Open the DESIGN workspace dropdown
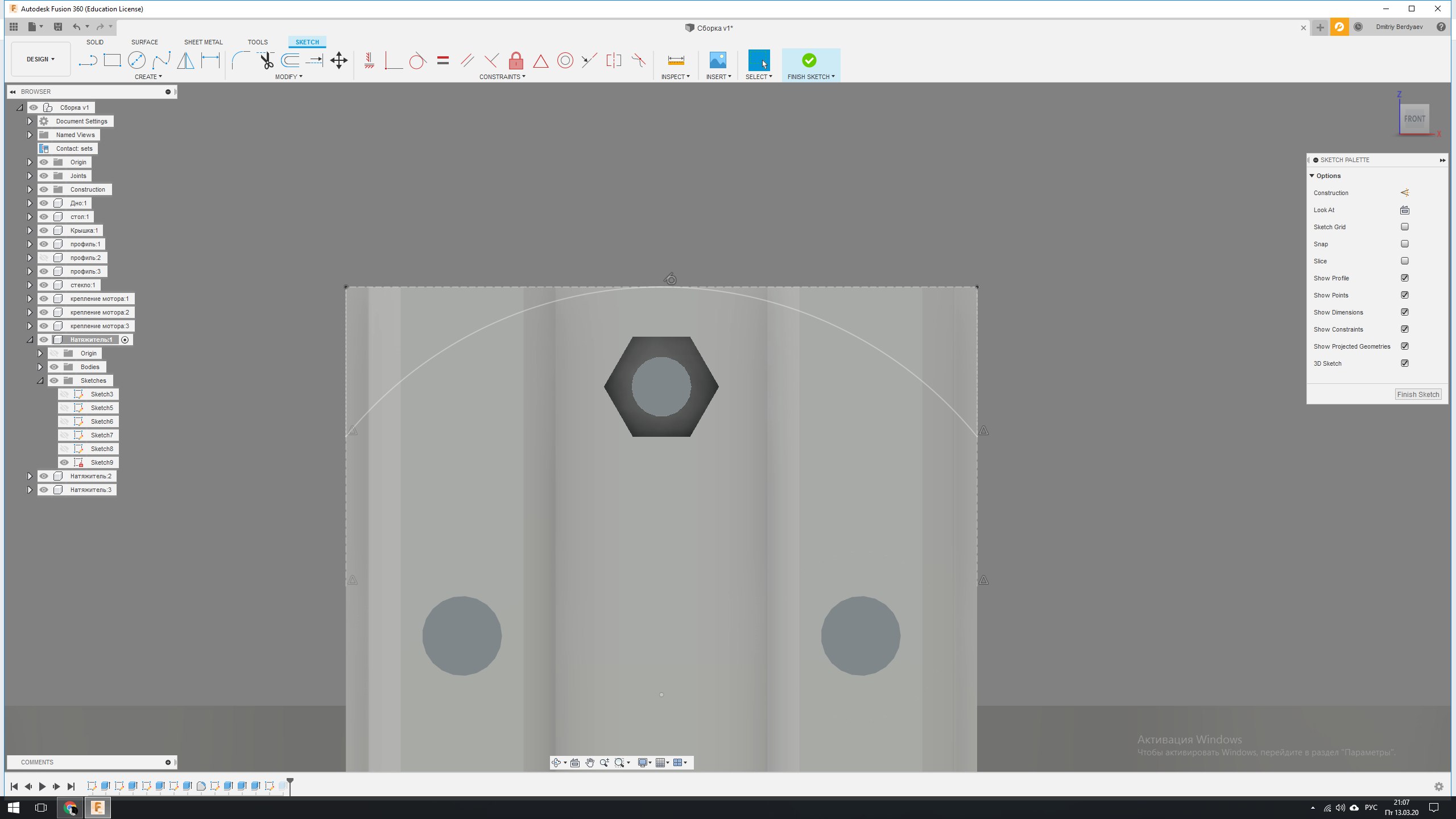 [x=40, y=59]
